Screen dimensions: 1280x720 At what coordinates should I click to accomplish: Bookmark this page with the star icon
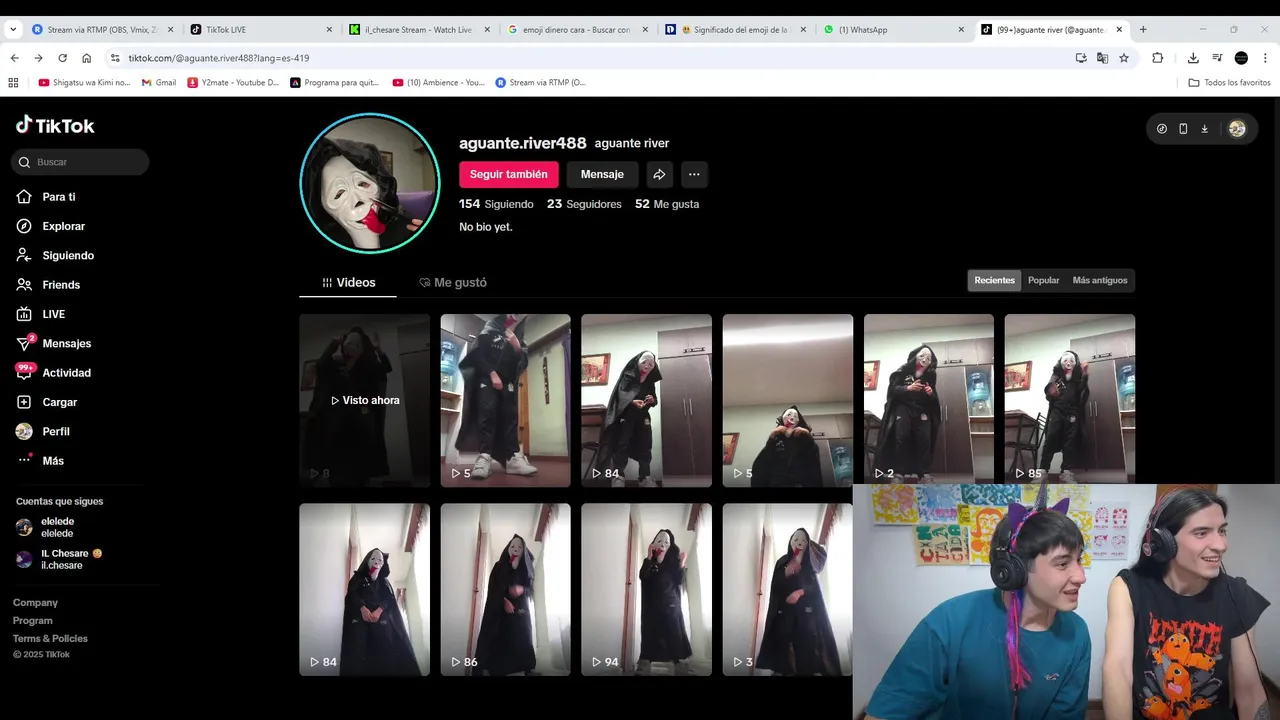pyautogui.click(x=1124, y=58)
